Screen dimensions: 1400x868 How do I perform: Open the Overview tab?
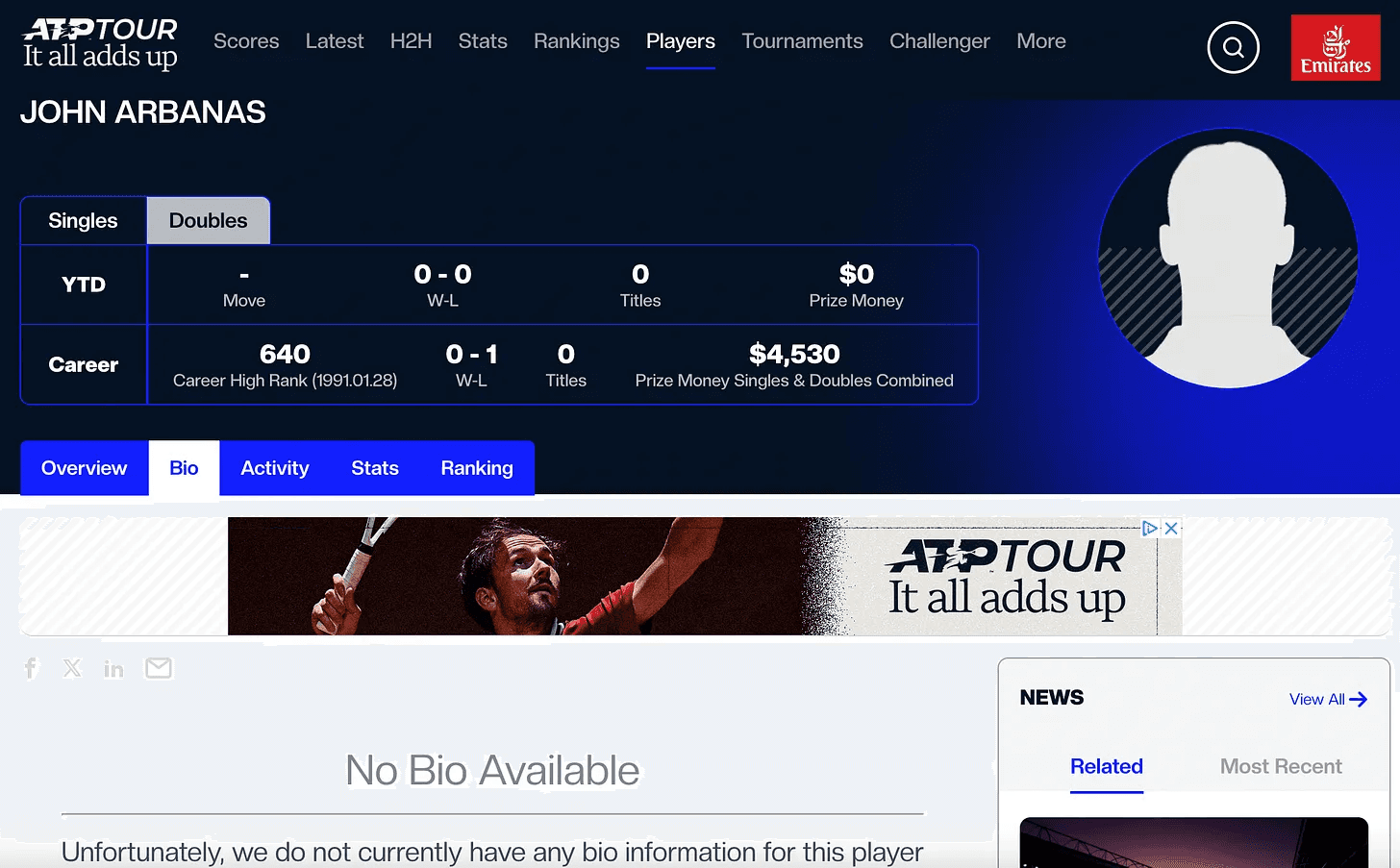point(85,468)
